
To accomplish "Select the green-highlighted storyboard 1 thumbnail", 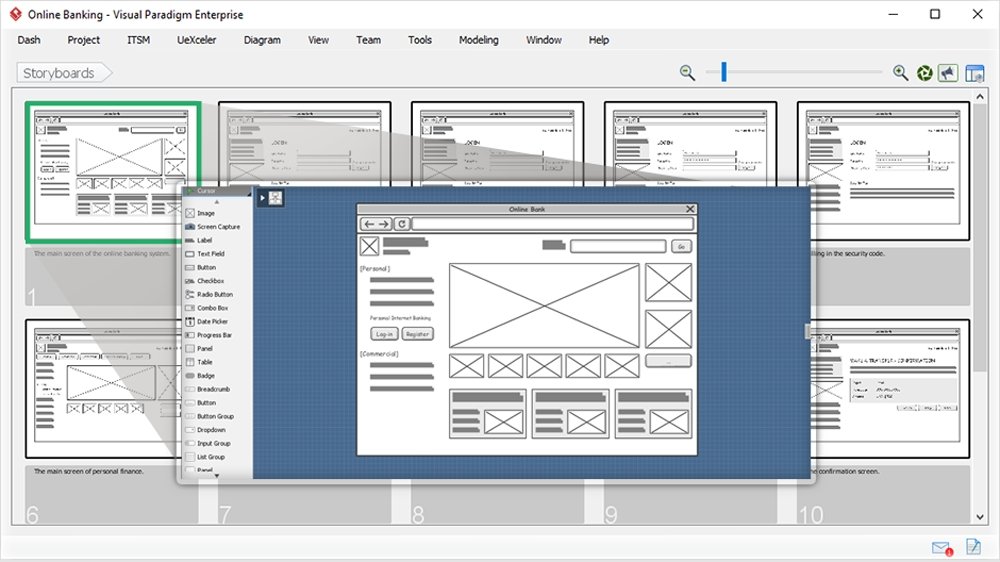I will click(x=113, y=172).
